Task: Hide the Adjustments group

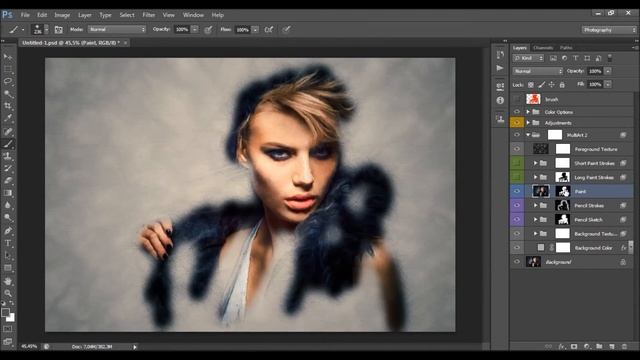Action: pos(517,122)
